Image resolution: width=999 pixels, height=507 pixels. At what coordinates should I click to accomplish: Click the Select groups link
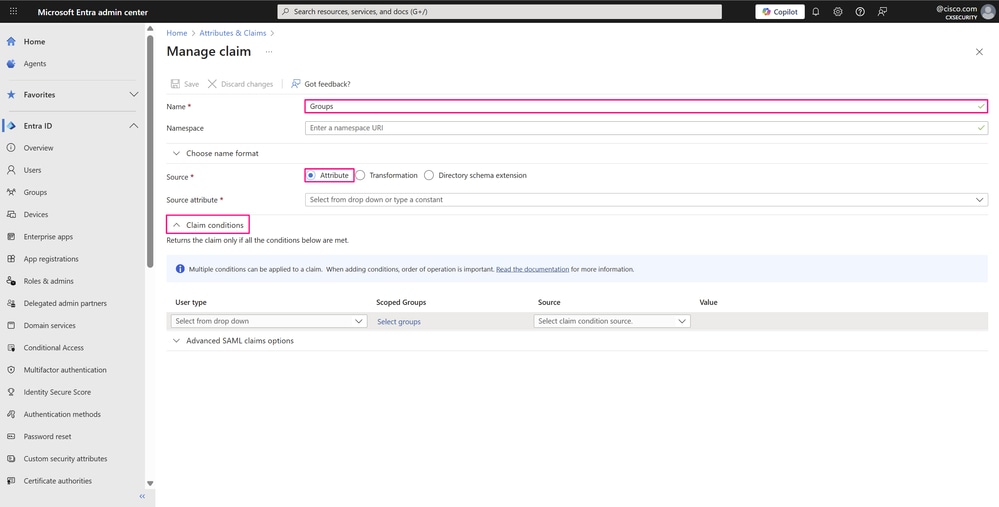399,322
